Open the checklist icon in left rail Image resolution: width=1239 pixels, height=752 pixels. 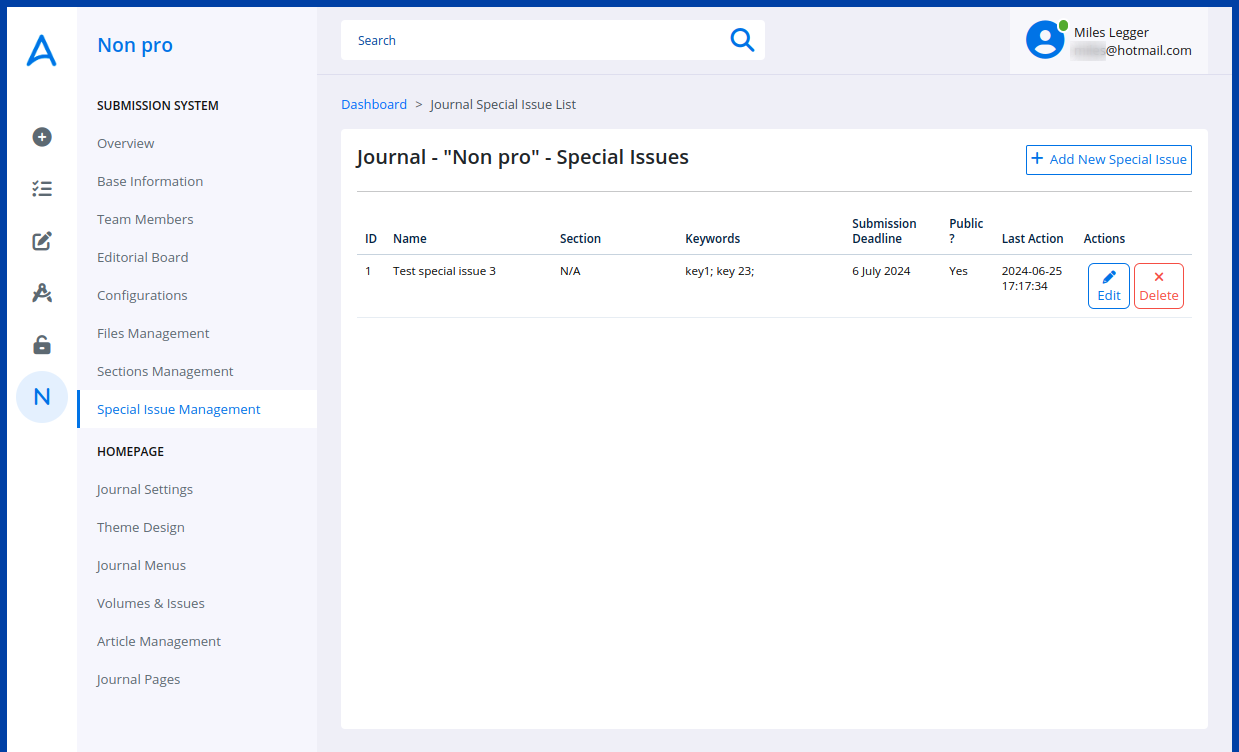pos(42,189)
